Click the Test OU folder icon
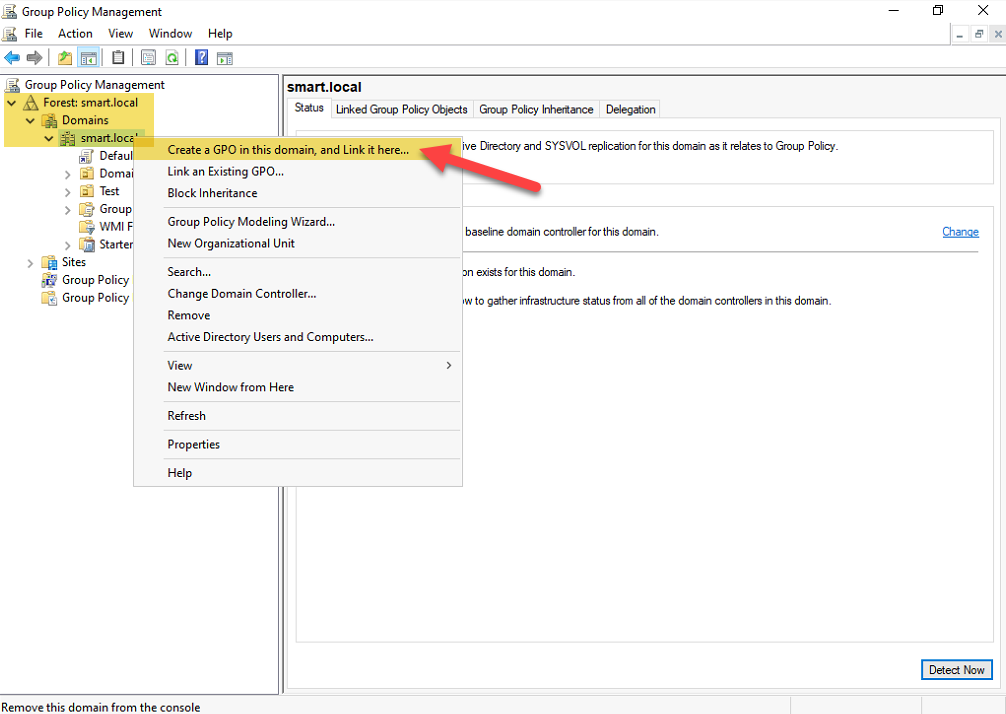The width and height of the screenshot is (1006, 714). (87, 191)
